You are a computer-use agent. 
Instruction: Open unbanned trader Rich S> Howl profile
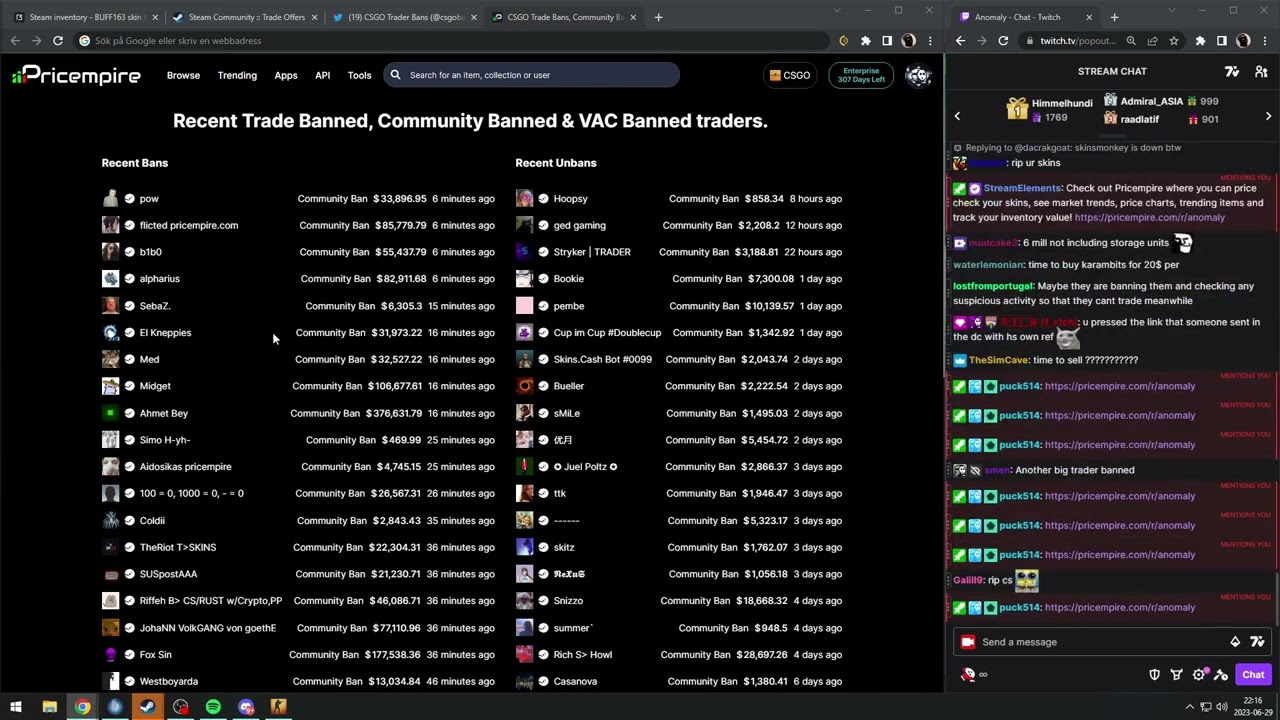583,655
